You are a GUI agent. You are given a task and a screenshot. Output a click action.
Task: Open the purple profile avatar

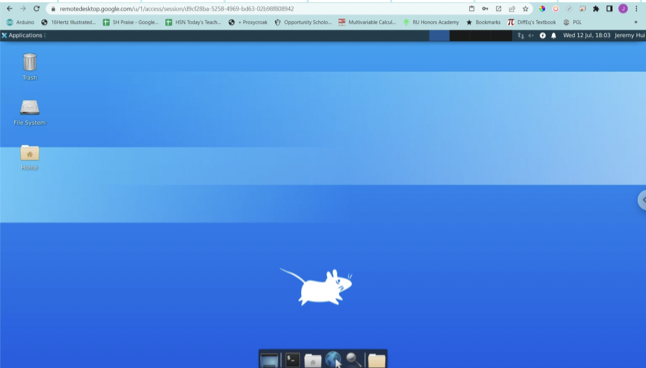(623, 9)
